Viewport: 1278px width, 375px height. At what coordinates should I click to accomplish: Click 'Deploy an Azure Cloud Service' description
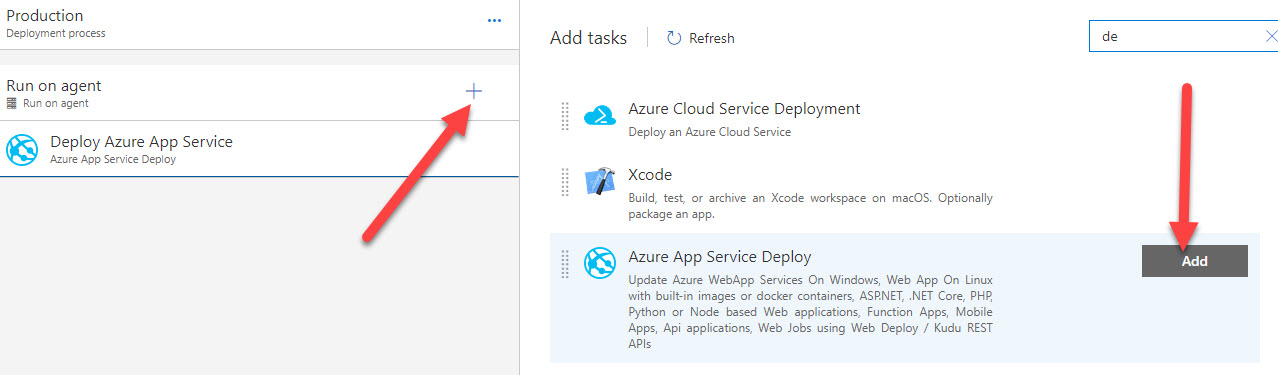click(x=709, y=131)
